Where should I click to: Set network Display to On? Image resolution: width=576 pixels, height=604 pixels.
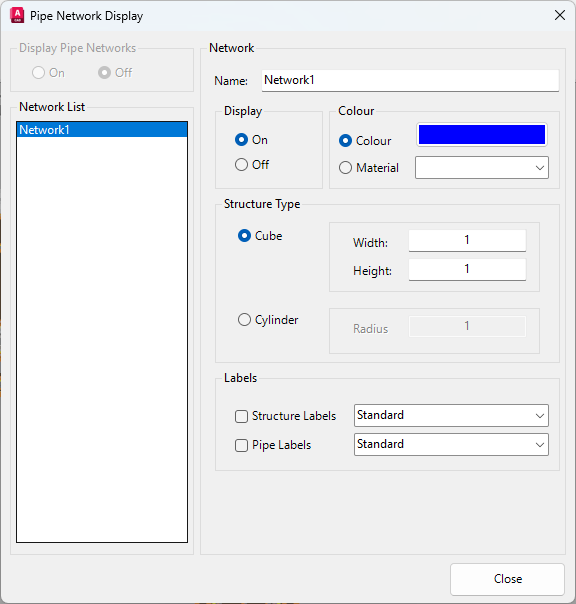241,139
